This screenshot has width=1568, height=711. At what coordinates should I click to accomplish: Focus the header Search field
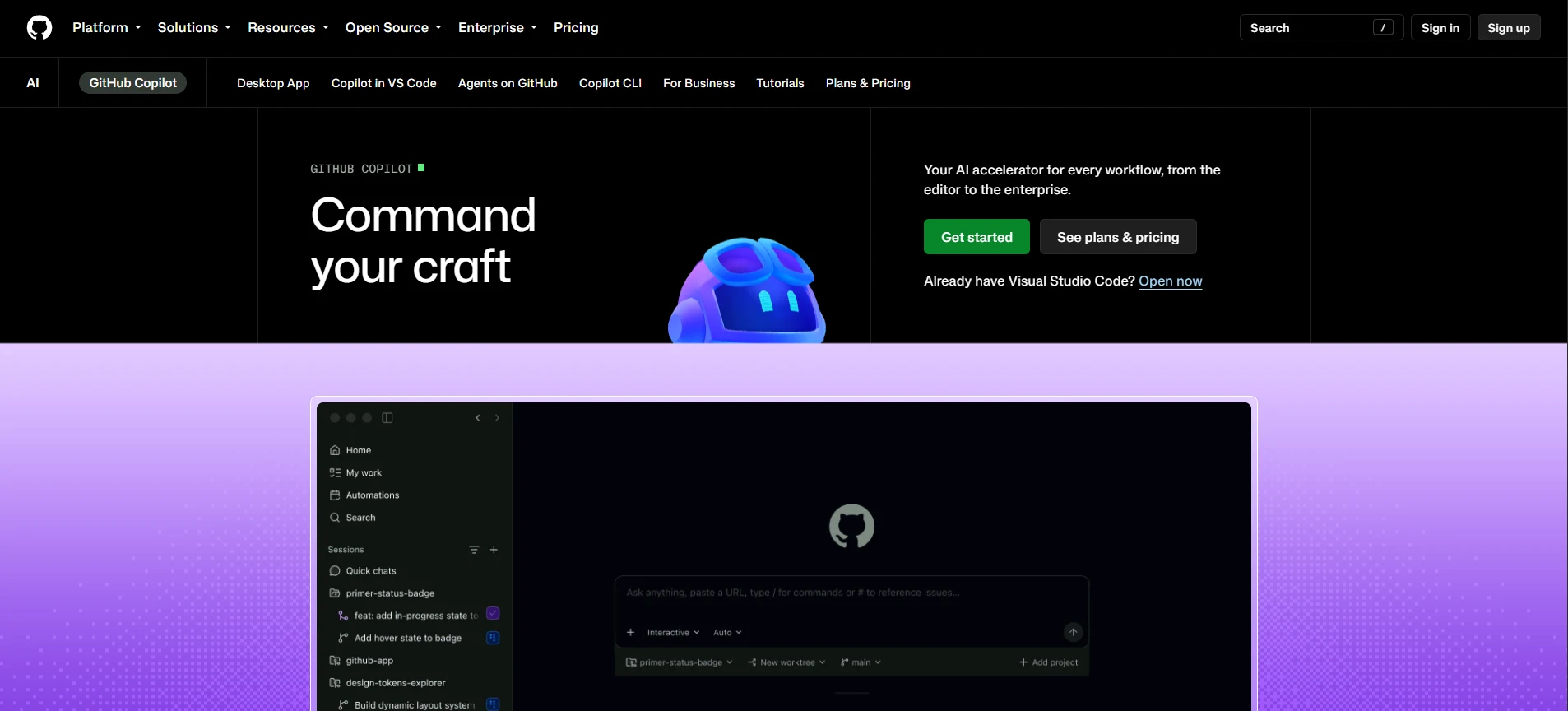1321,28
